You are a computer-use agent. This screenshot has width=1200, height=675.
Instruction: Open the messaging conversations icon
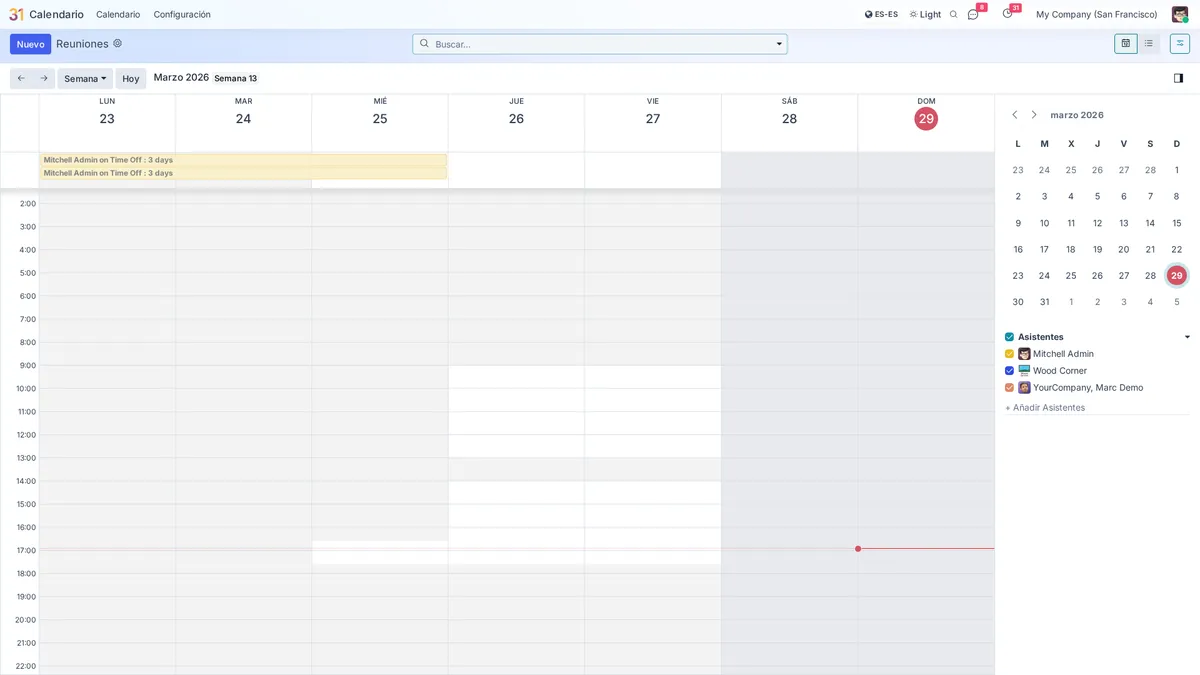click(972, 13)
